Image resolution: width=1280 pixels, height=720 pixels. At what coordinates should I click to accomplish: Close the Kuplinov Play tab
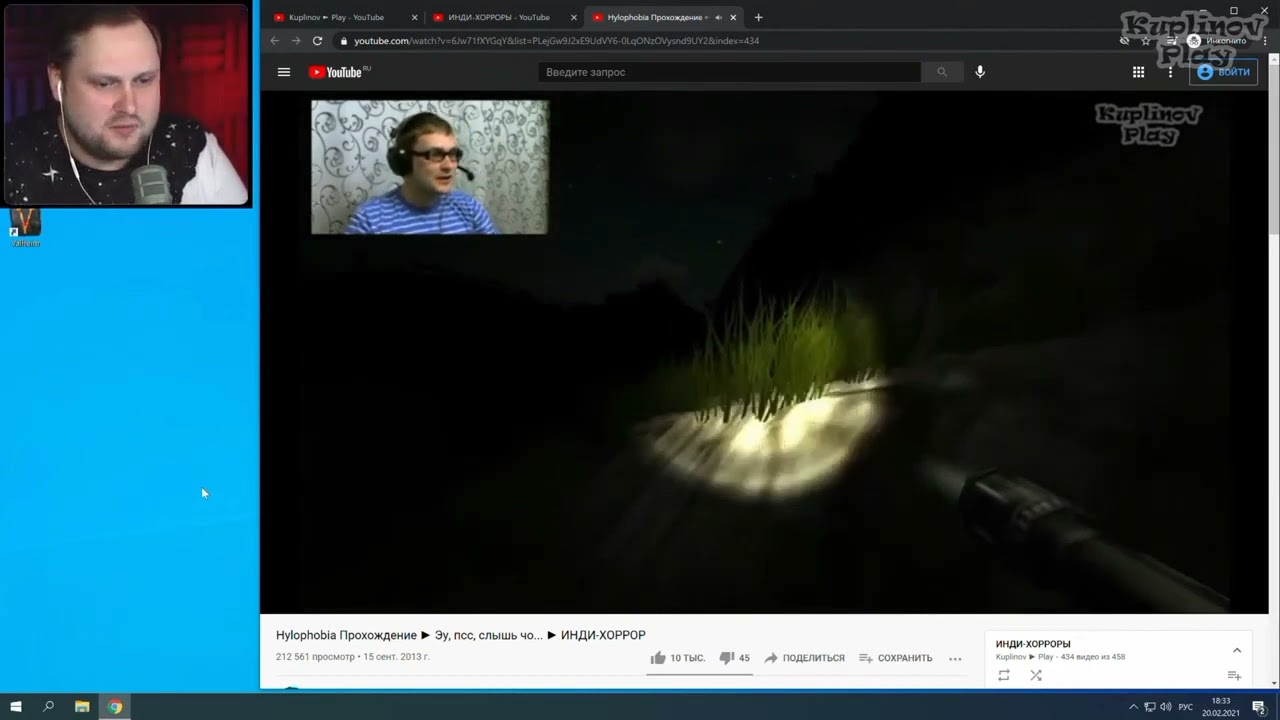(x=414, y=17)
